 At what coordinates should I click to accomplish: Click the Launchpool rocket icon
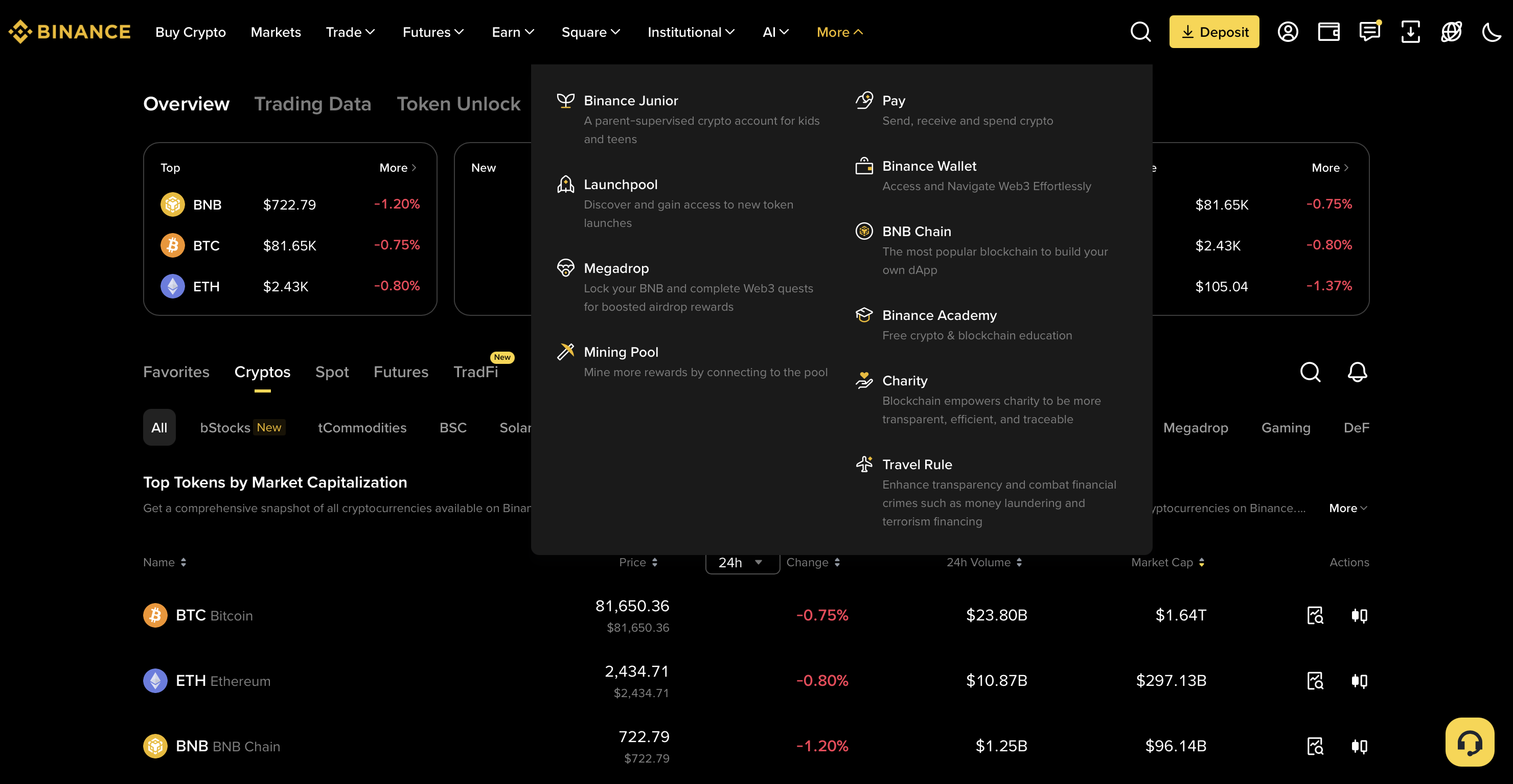[x=566, y=185]
